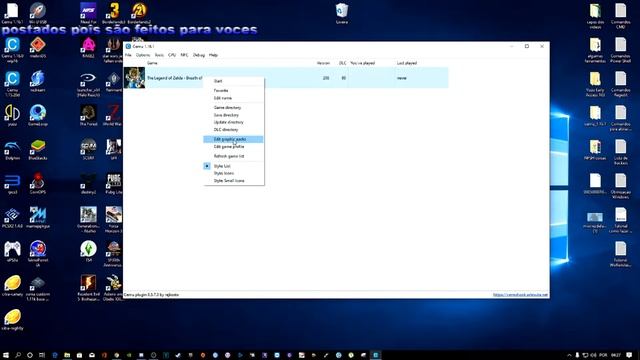Viewport: 640px width, 360px height.
Task: Open the Debug menu in Cemu
Action: (199, 55)
